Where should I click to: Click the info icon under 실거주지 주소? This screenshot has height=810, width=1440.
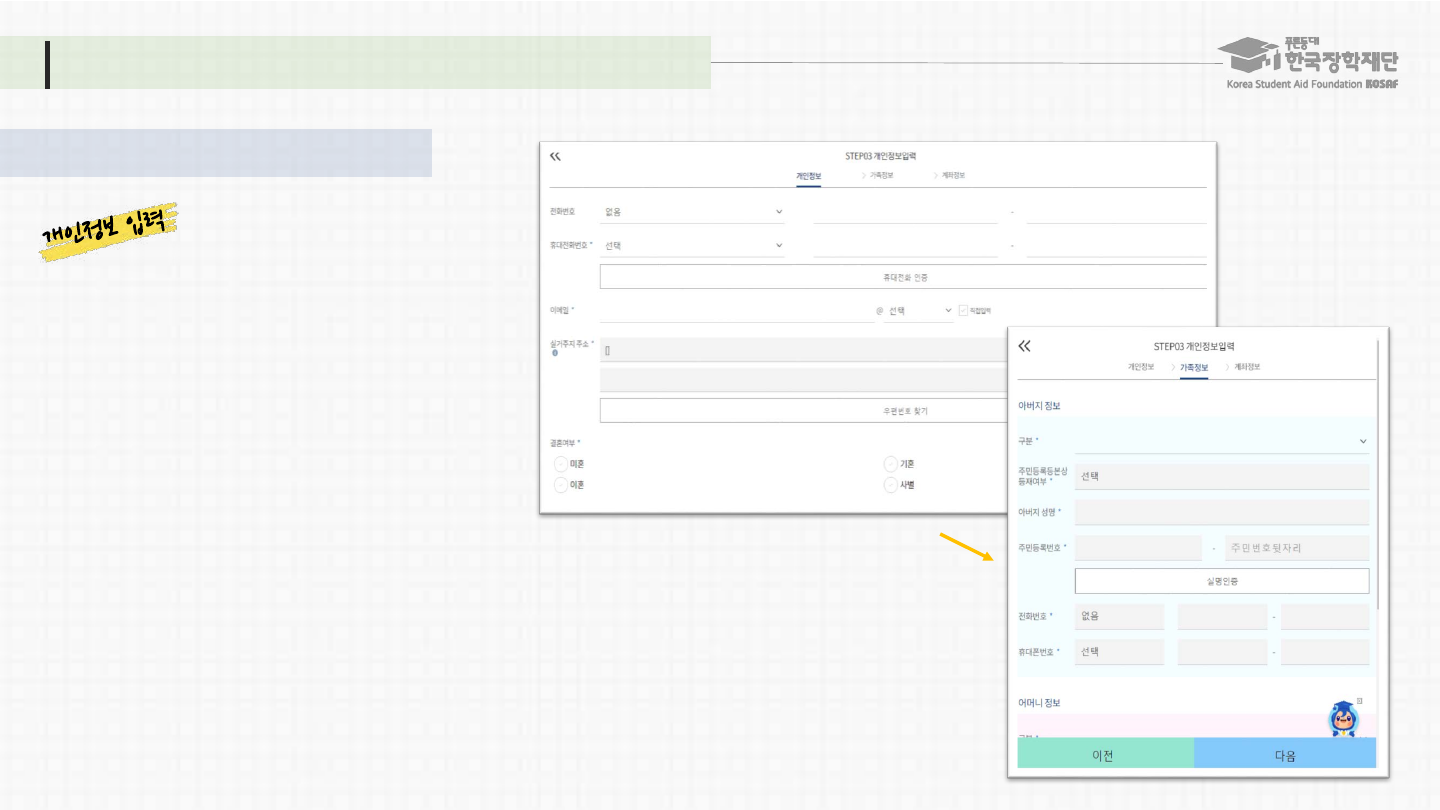pyautogui.click(x=555, y=353)
